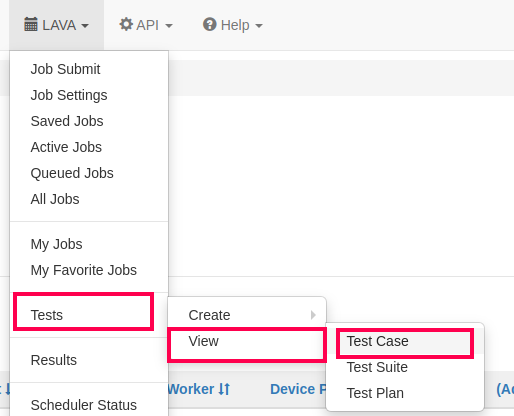Collapse the LAVA dropdown menu

tap(57, 25)
